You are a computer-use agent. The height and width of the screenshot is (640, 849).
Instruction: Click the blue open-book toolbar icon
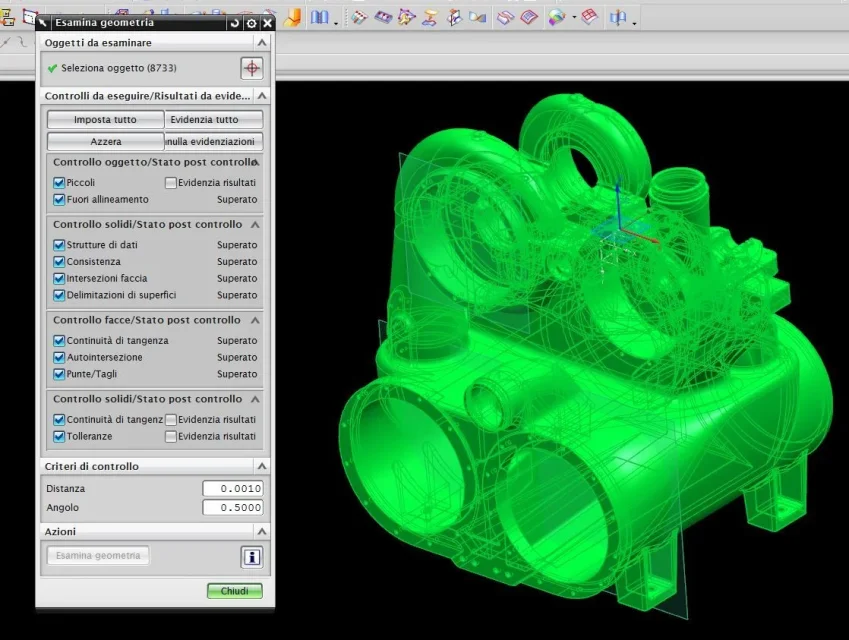pyautogui.click(x=319, y=17)
